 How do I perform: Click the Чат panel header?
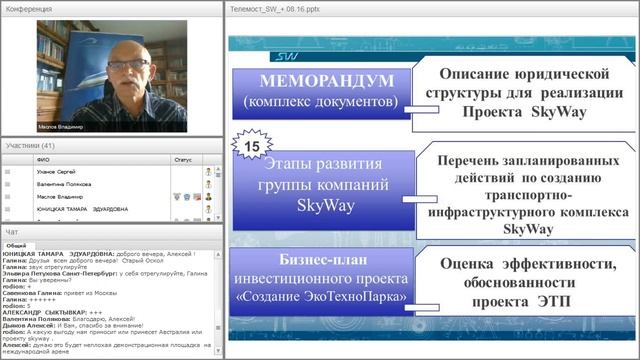point(112,232)
